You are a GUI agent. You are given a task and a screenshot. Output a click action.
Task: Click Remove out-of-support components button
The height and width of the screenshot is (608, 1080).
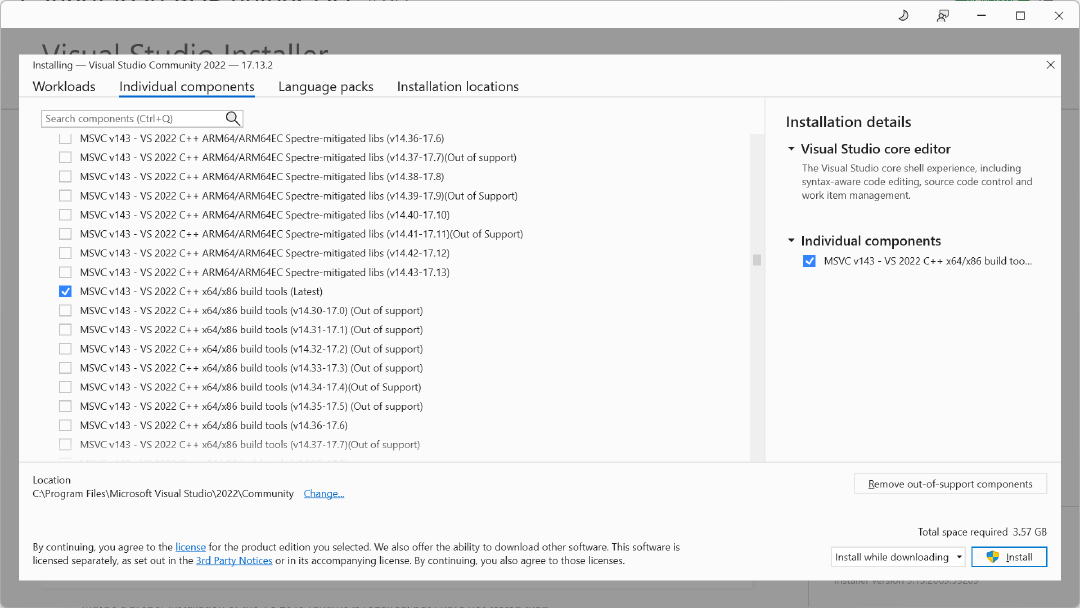[x=951, y=484]
